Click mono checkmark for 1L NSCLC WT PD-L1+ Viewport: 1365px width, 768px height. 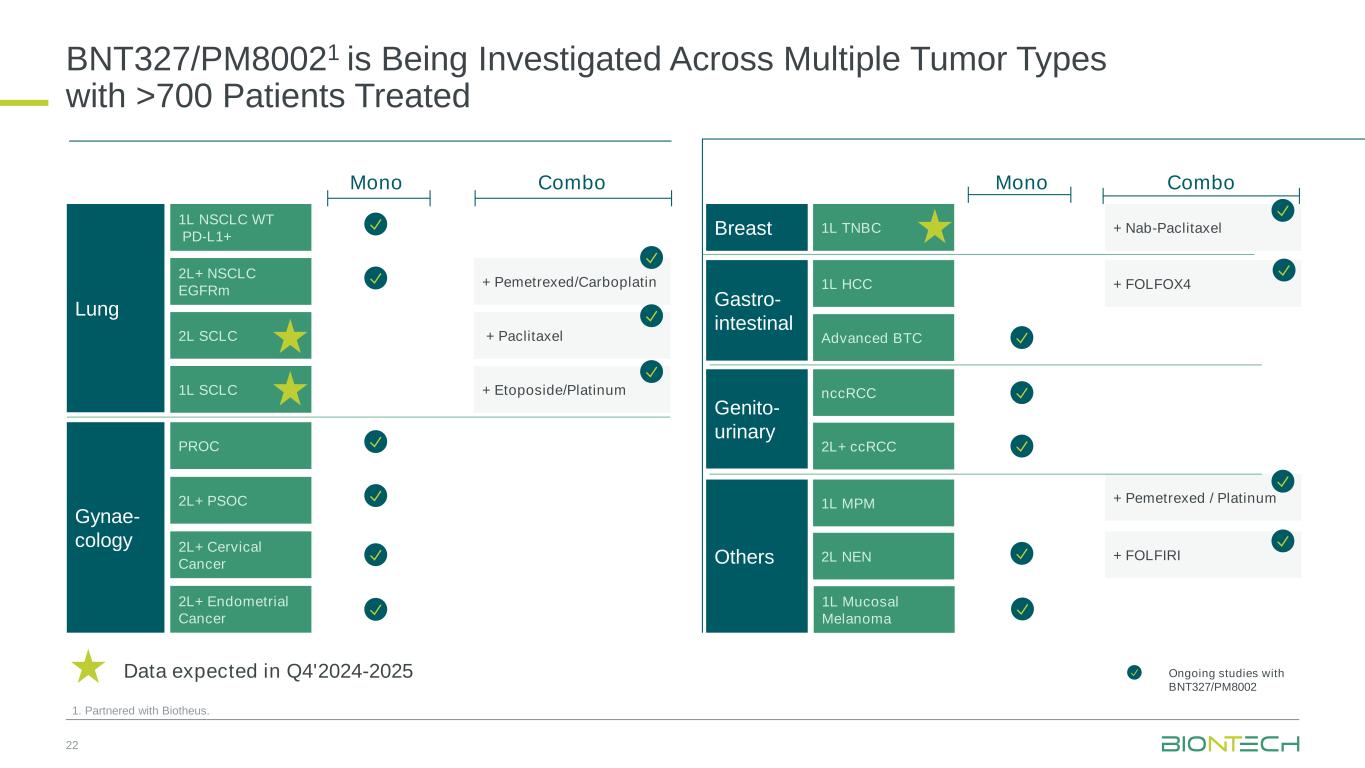375,224
